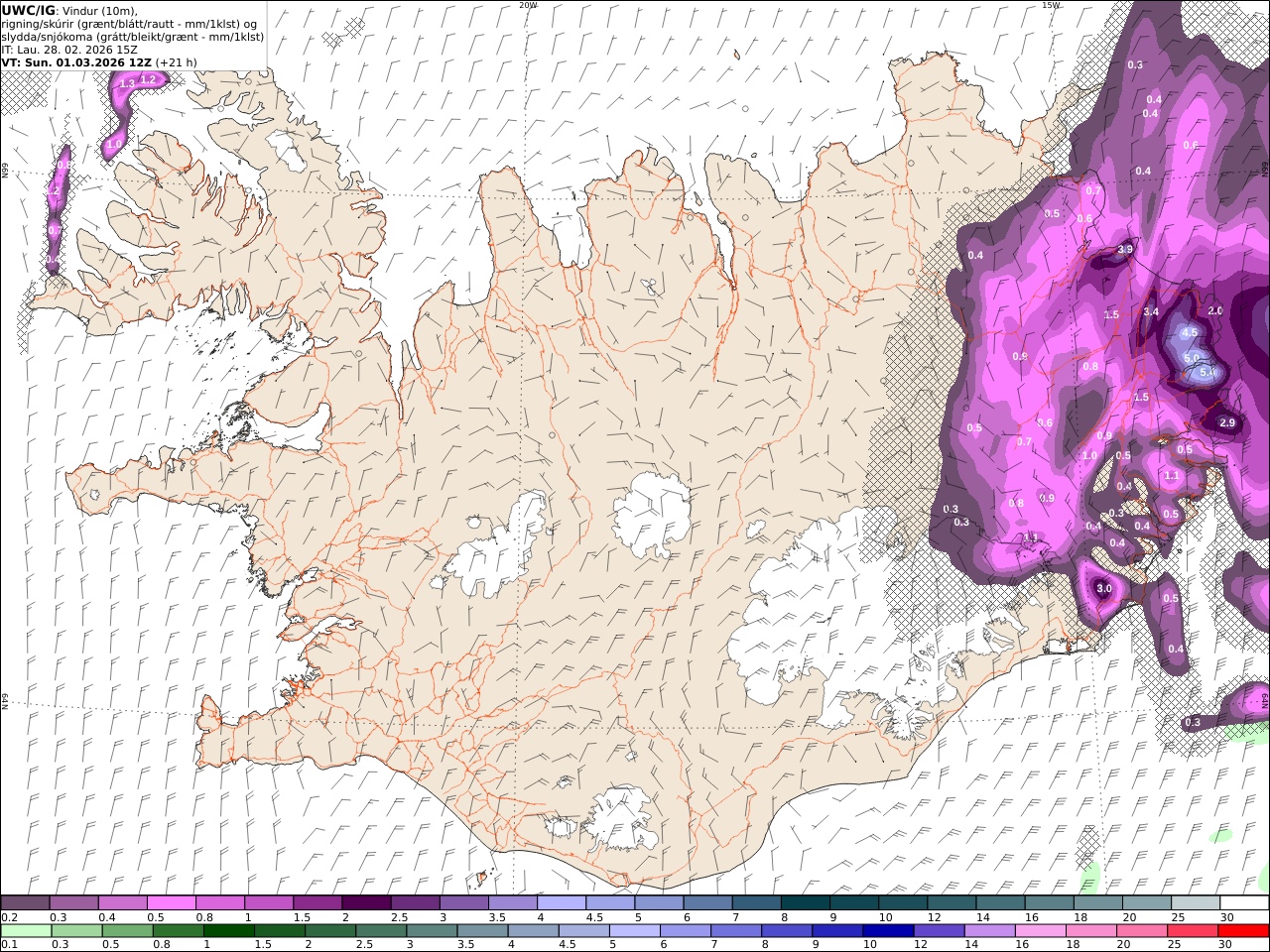The image size is (1270, 952).
Task: Click the "VT: Sun. 01.03.2026 12Z" valid time
Action: [76, 61]
